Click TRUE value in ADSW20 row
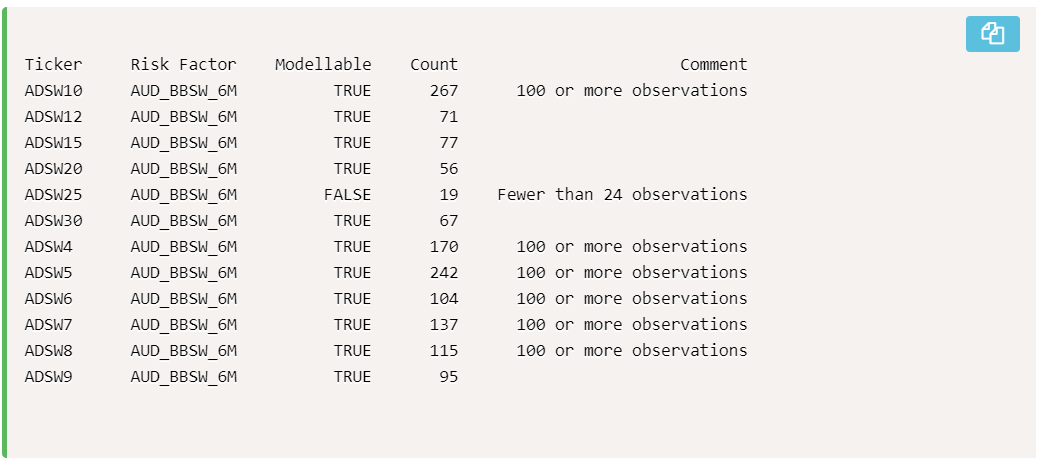This screenshot has height=466, width=1044. tap(352, 169)
